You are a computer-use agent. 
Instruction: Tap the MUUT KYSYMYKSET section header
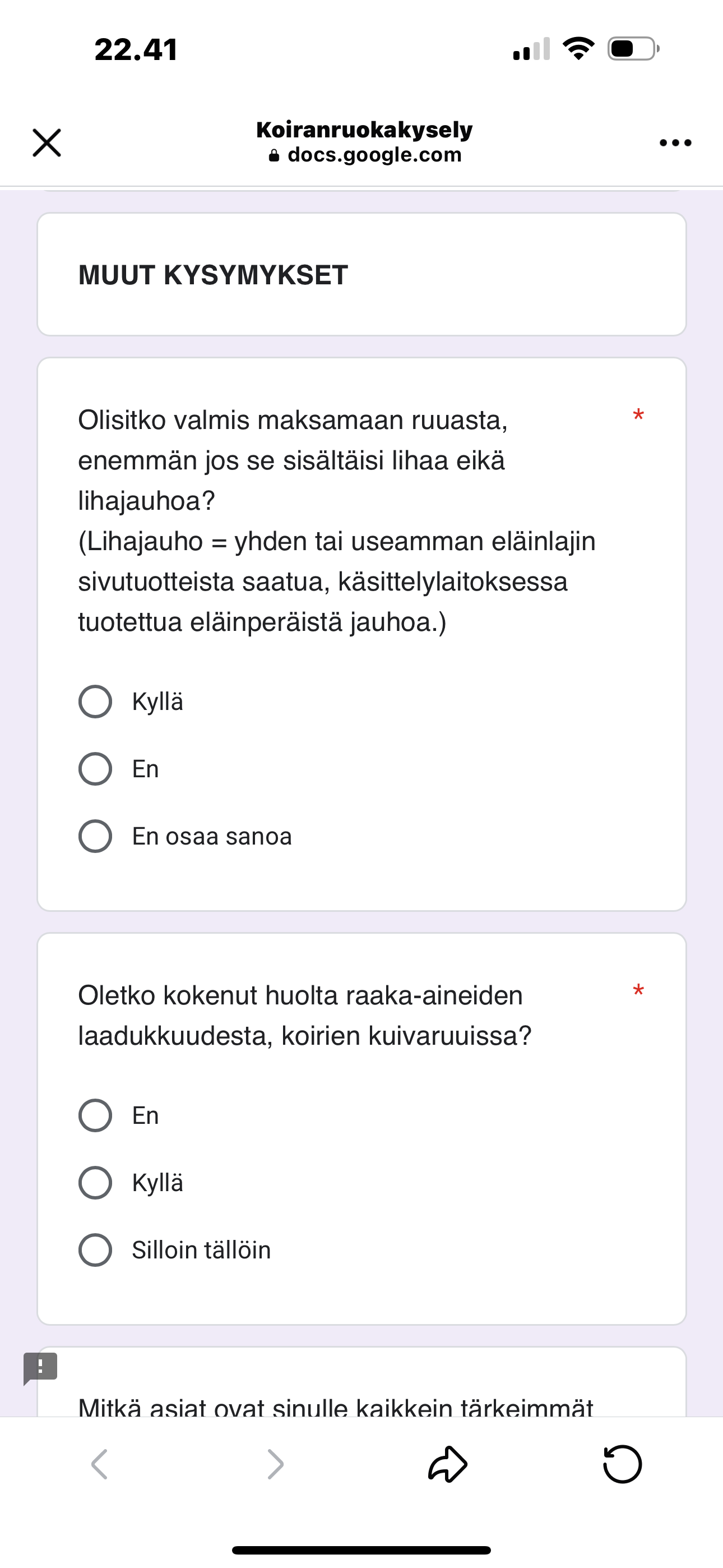213,275
